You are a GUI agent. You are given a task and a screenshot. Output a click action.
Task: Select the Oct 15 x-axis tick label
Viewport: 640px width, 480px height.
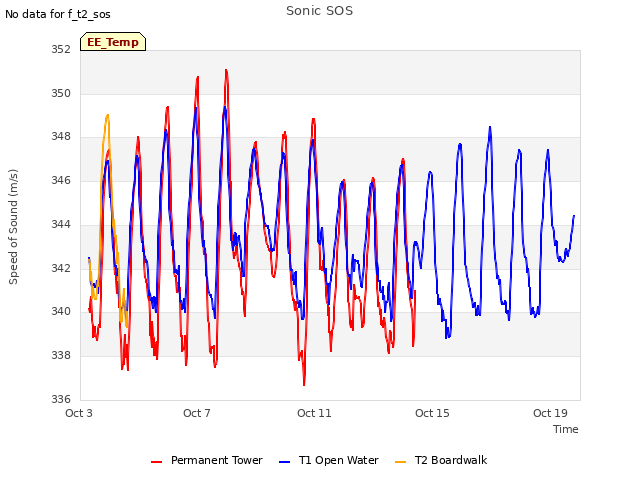[432, 413]
